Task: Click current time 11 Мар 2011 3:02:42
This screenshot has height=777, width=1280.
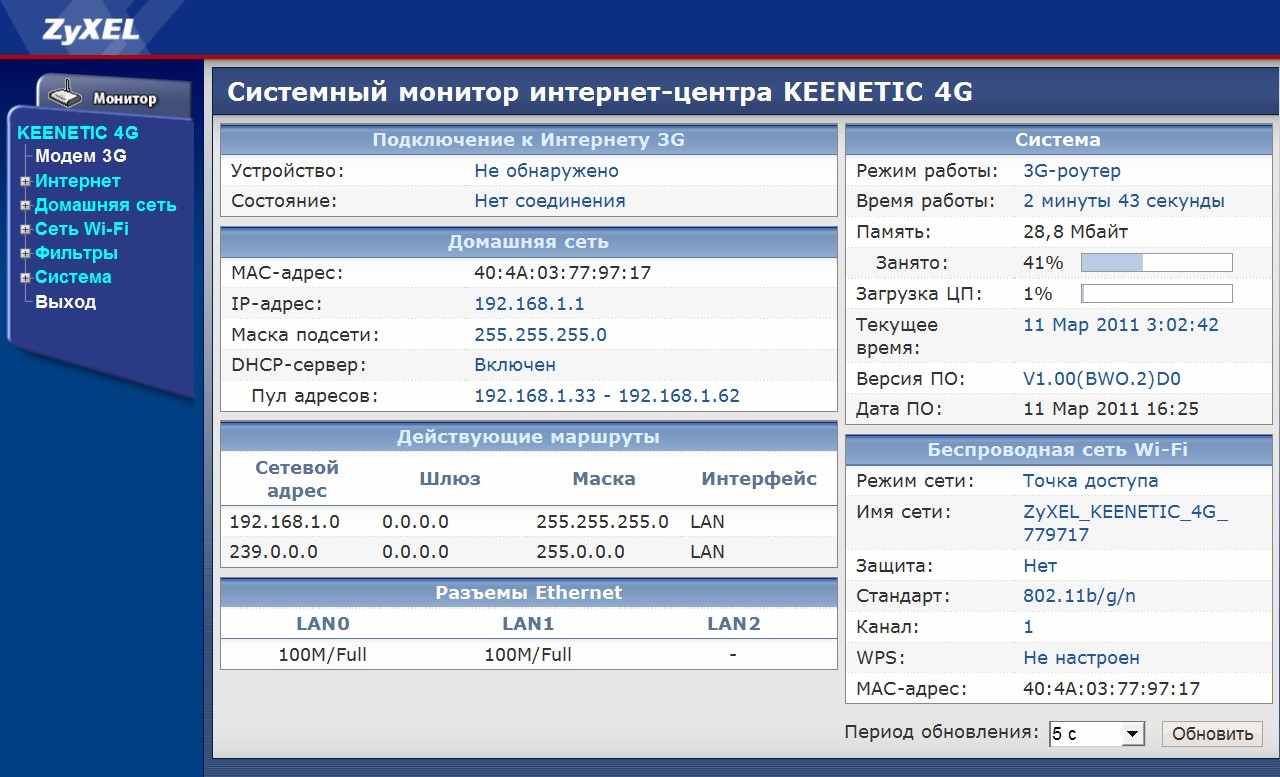Action: click(1121, 325)
